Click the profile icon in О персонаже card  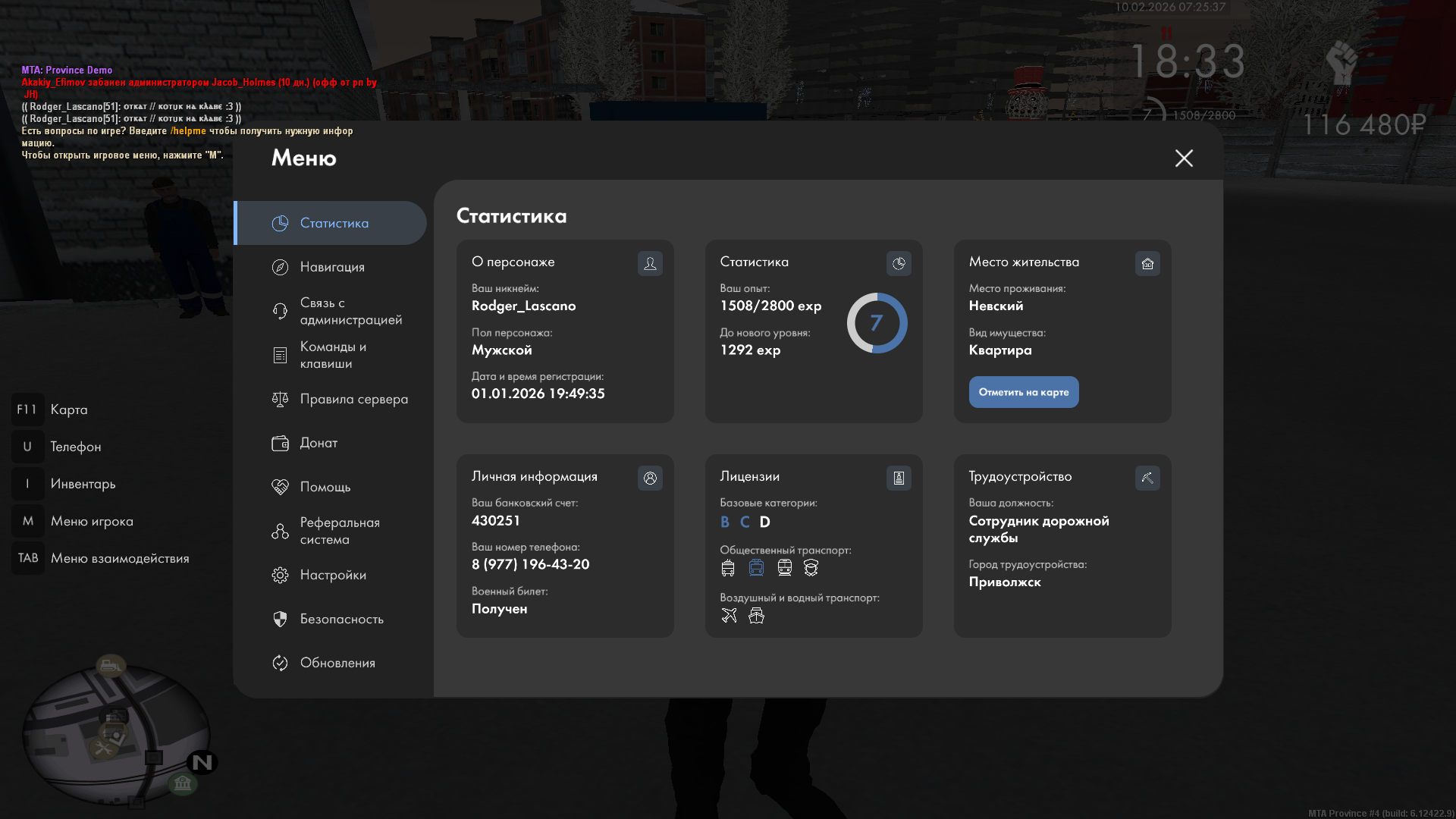[x=650, y=263]
